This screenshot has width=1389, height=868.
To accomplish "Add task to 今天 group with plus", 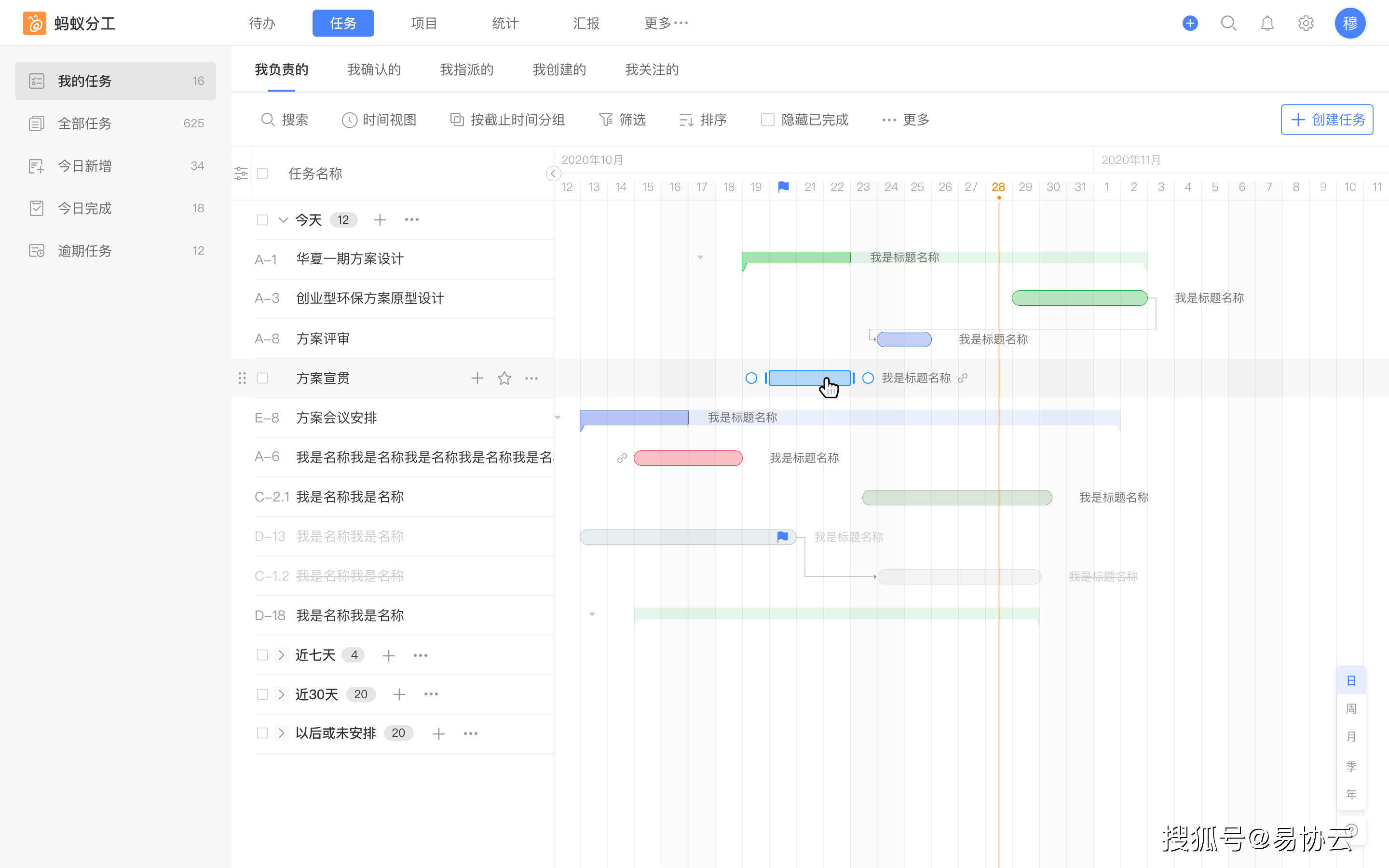I will 380,220.
